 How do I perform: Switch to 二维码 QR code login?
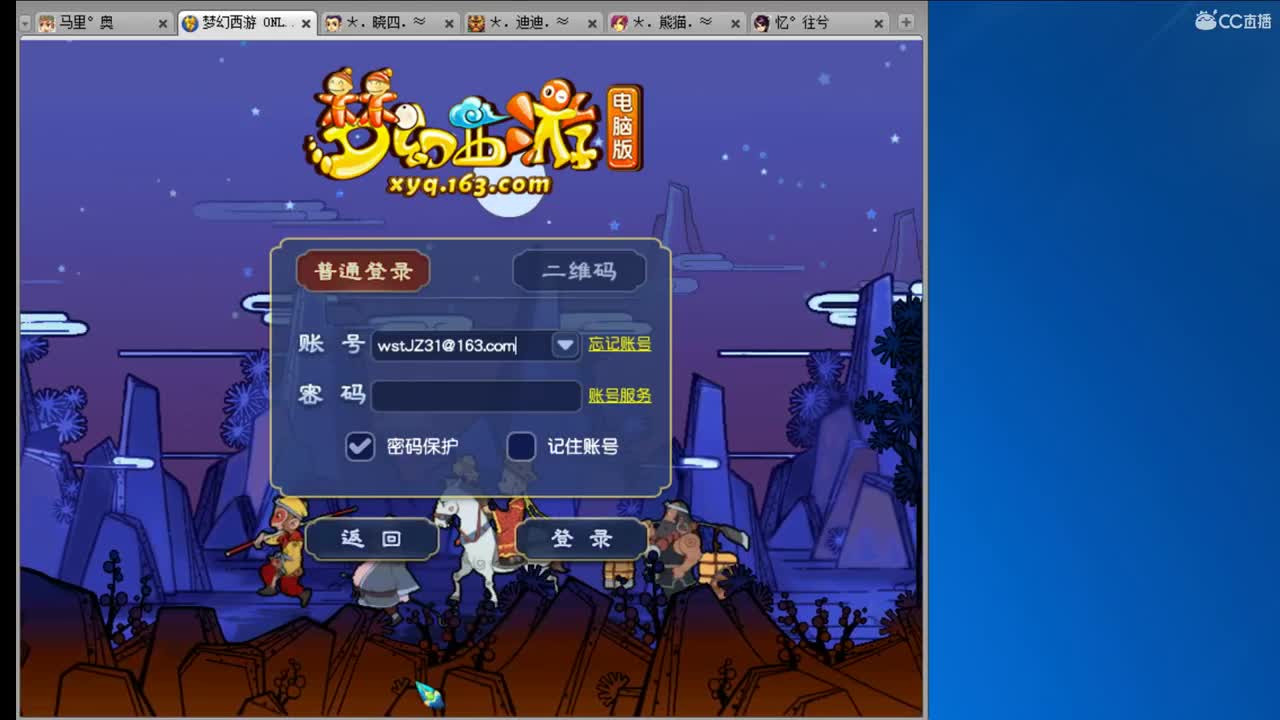(x=579, y=271)
